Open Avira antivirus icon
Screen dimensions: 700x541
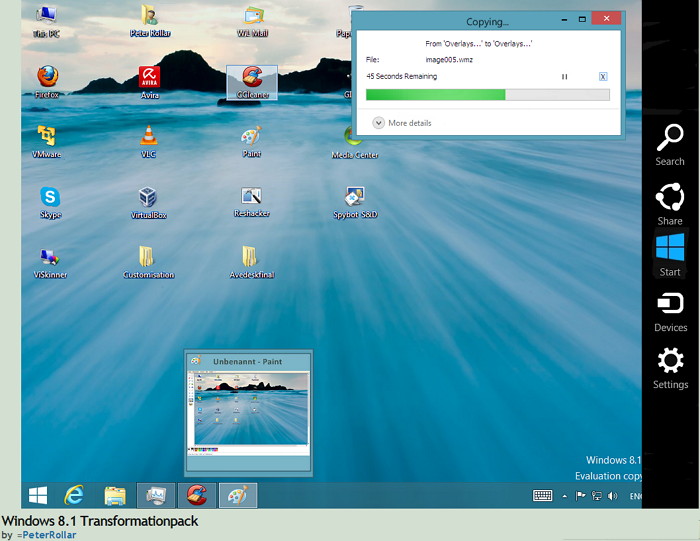point(150,82)
